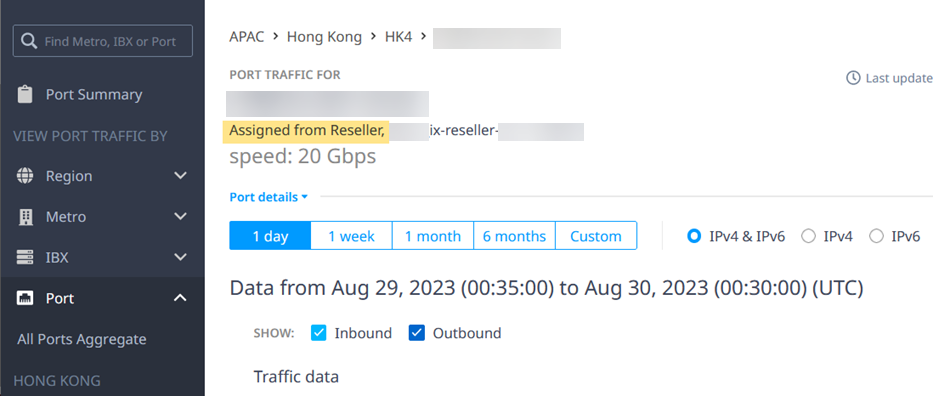Click the Region globe icon
Image resolution: width=933 pixels, height=396 pixels.
tap(25, 176)
